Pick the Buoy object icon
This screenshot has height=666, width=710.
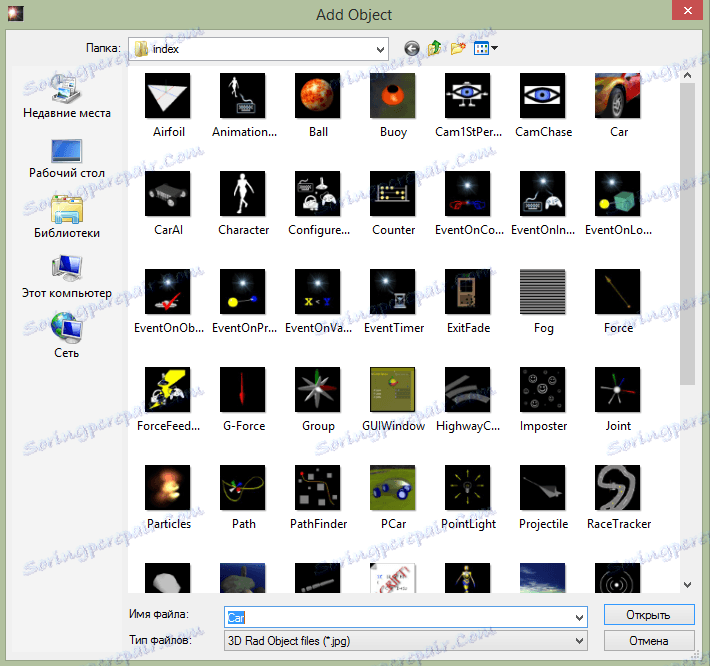point(393,96)
